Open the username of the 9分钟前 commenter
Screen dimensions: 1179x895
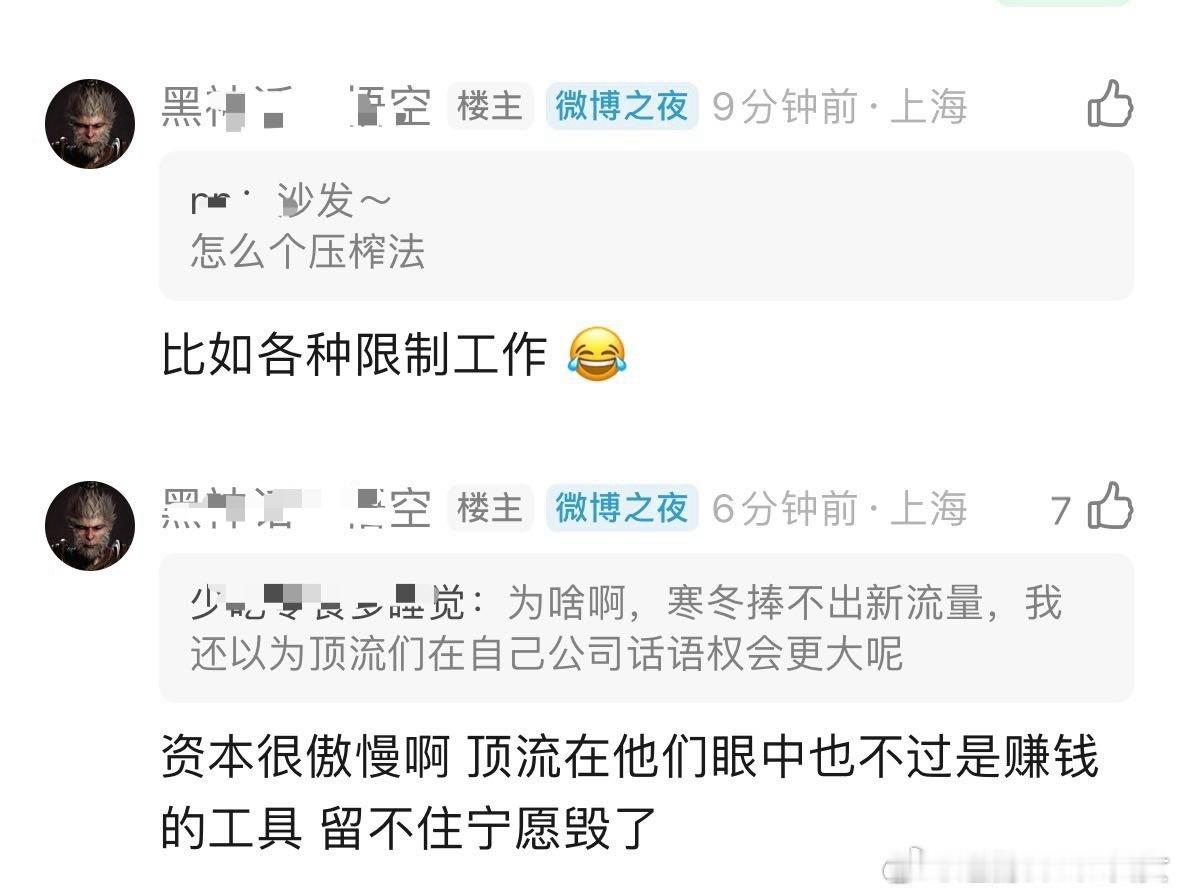296,106
